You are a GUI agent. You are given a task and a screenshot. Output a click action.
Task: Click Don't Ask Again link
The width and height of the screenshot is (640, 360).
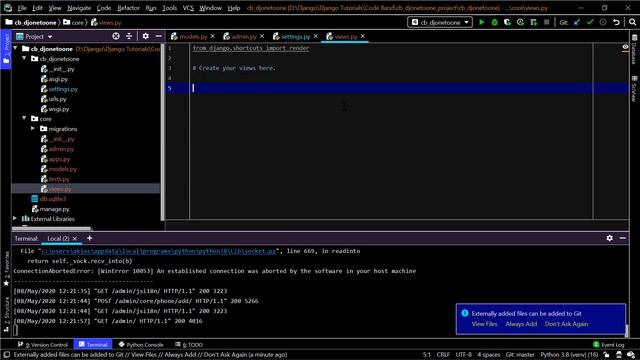pos(566,324)
